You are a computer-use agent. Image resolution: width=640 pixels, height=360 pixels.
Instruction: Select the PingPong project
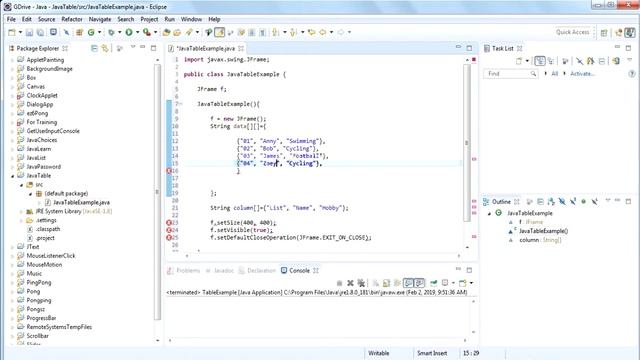(x=39, y=282)
